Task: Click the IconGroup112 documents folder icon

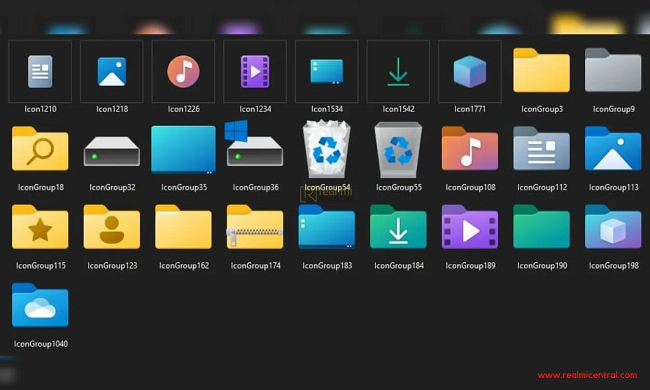Action: tap(541, 149)
